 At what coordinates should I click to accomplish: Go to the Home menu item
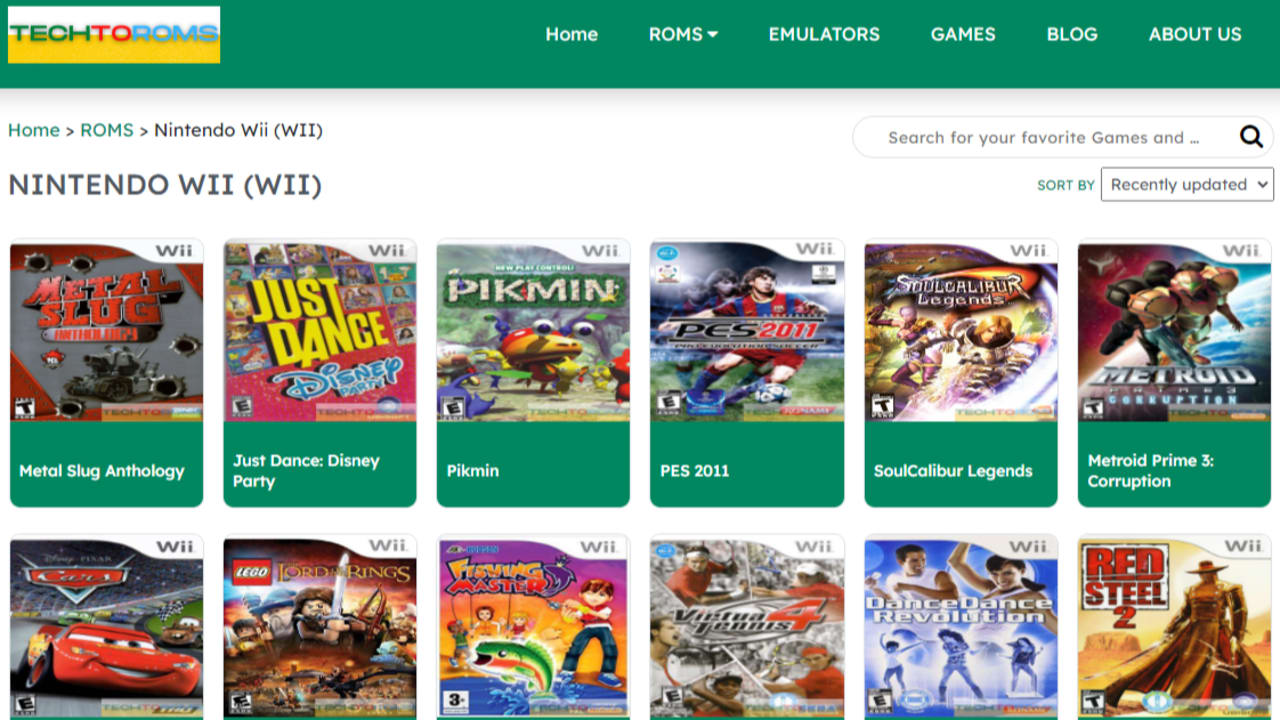pyautogui.click(x=571, y=34)
